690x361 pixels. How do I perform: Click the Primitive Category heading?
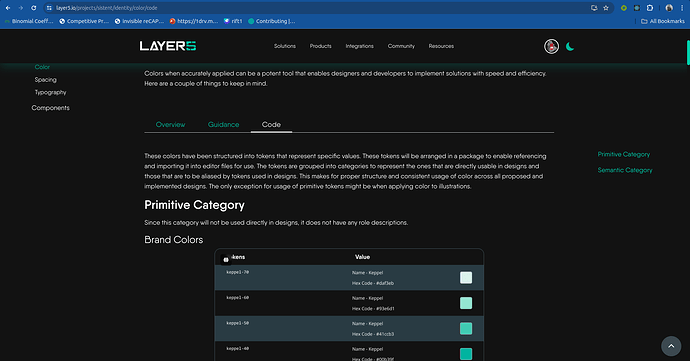pos(195,205)
